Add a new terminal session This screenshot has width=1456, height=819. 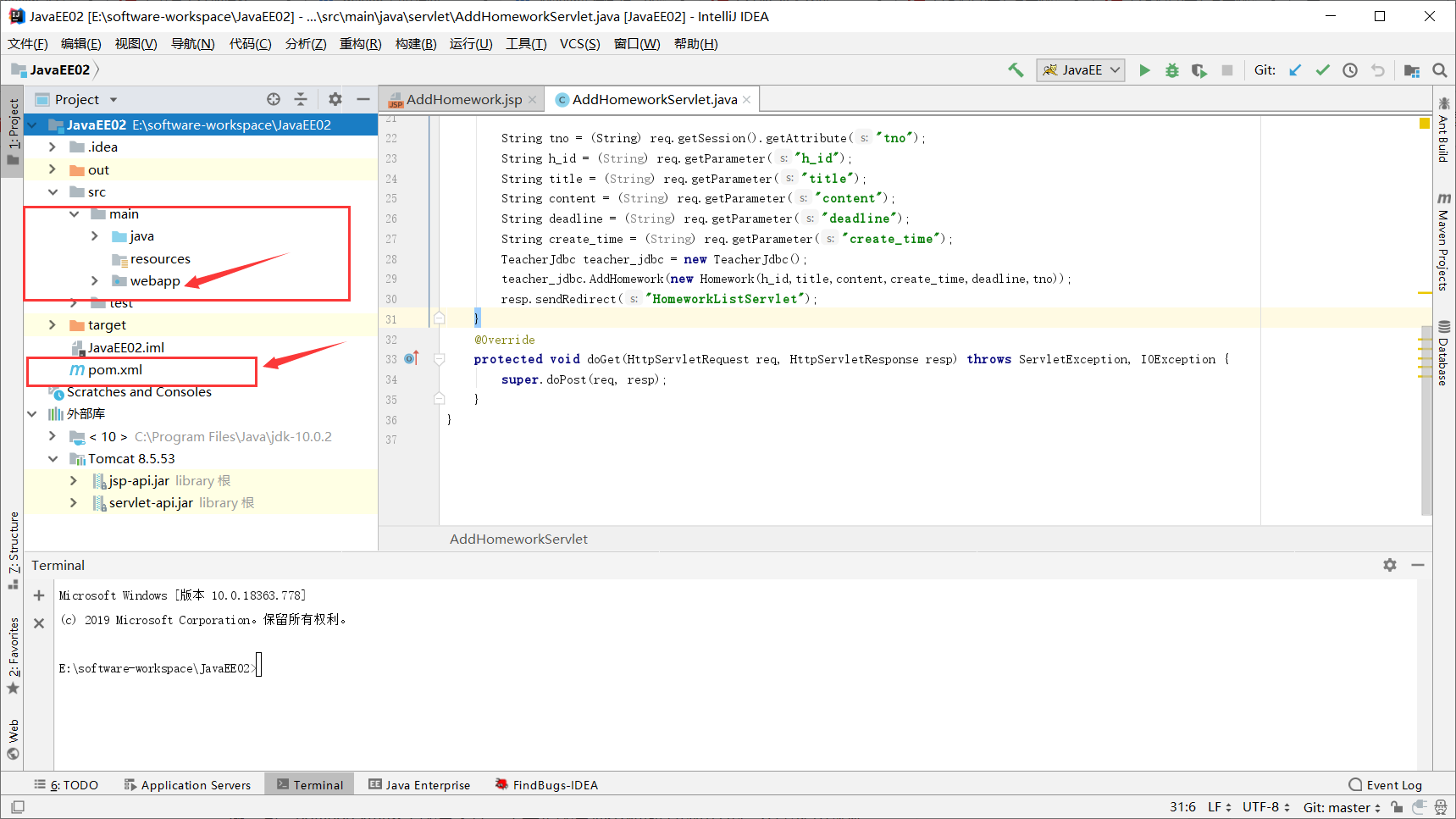(x=39, y=595)
